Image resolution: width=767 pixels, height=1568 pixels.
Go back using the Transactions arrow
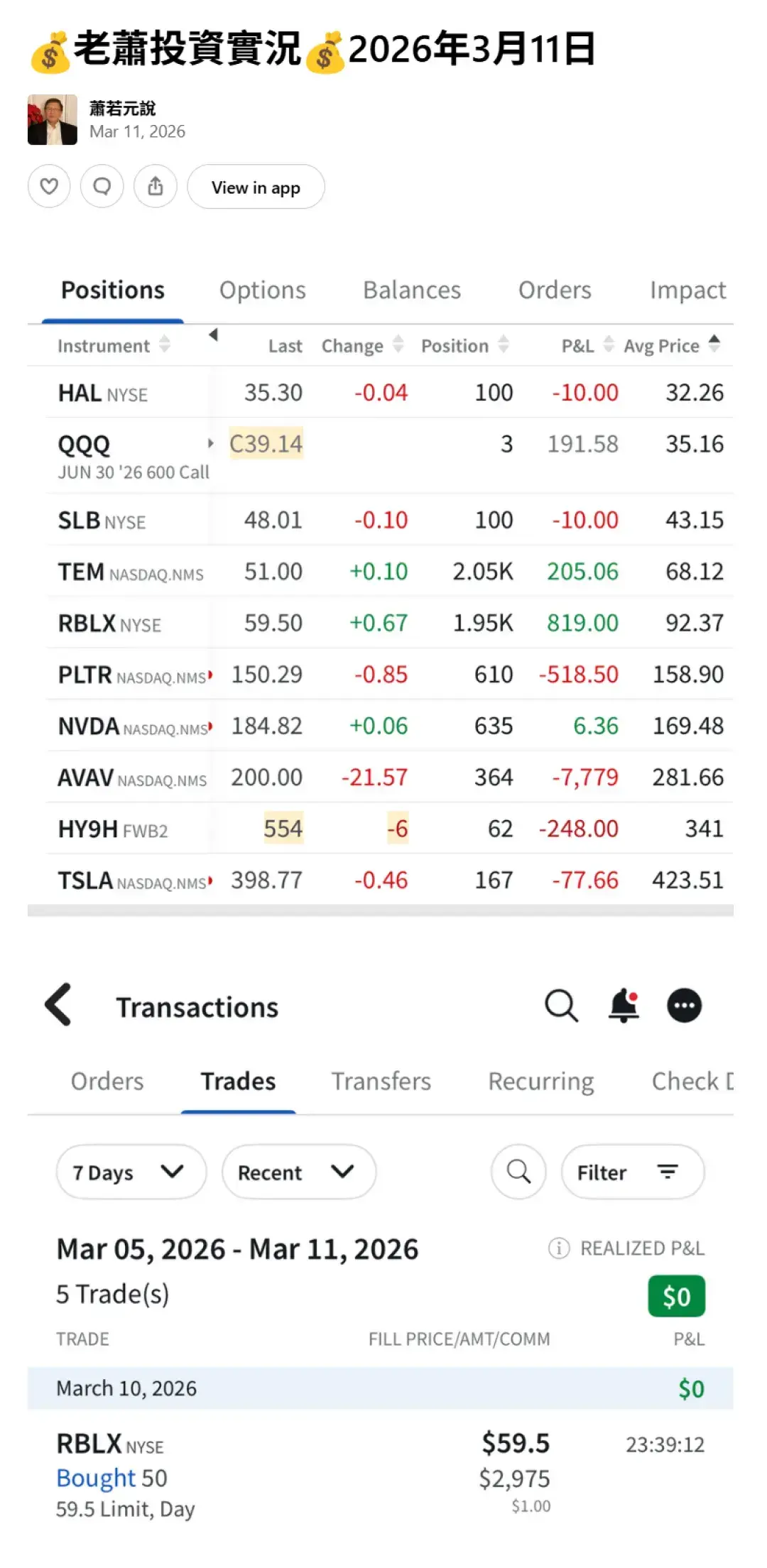click(x=59, y=1005)
